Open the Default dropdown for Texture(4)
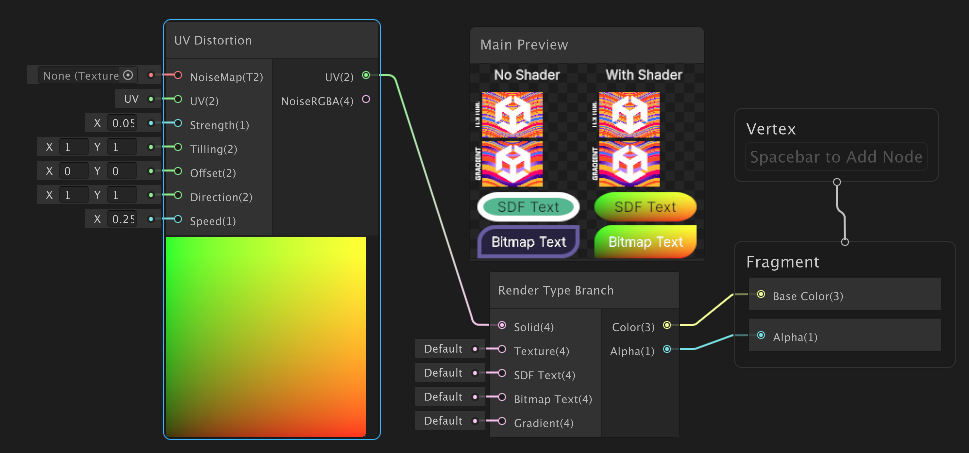The width and height of the screenshot is (969, 453). pos(443,350)
